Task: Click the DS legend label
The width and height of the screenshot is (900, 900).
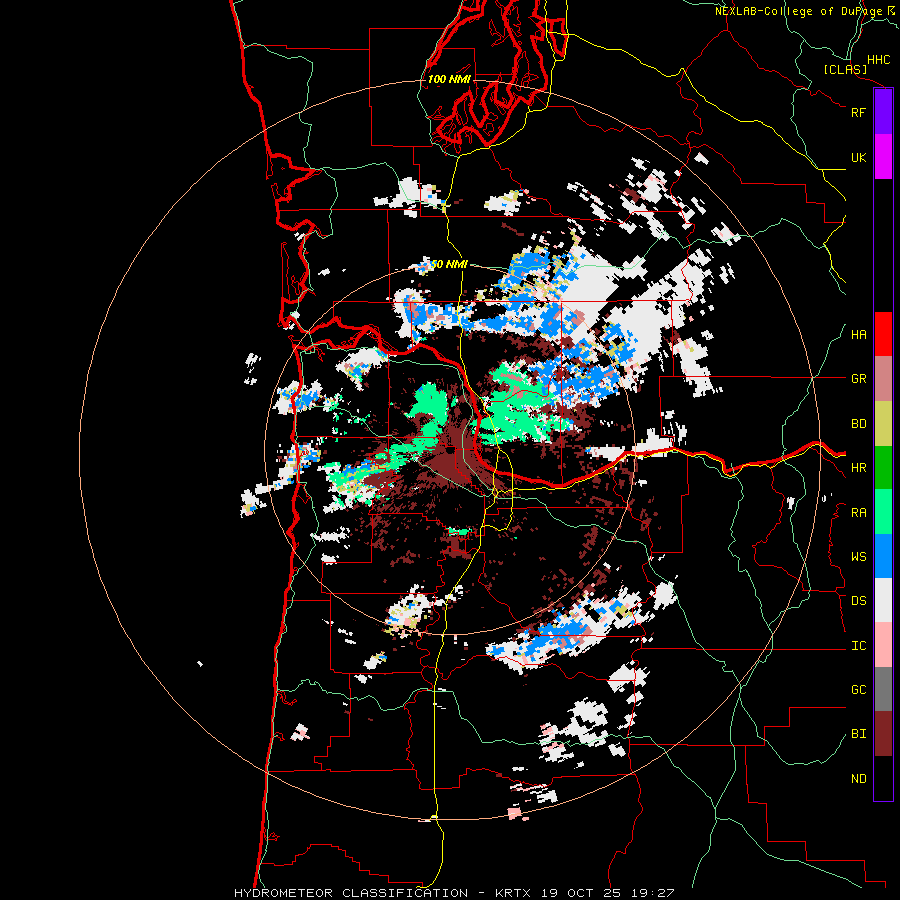Action: (858, 601)
